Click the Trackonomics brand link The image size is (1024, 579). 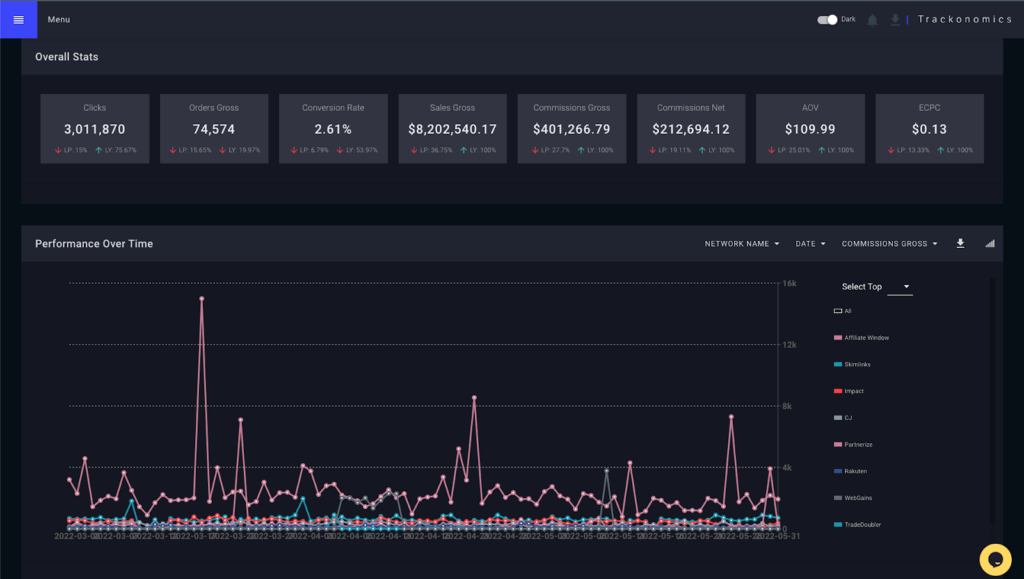click(x=965, y=19)
